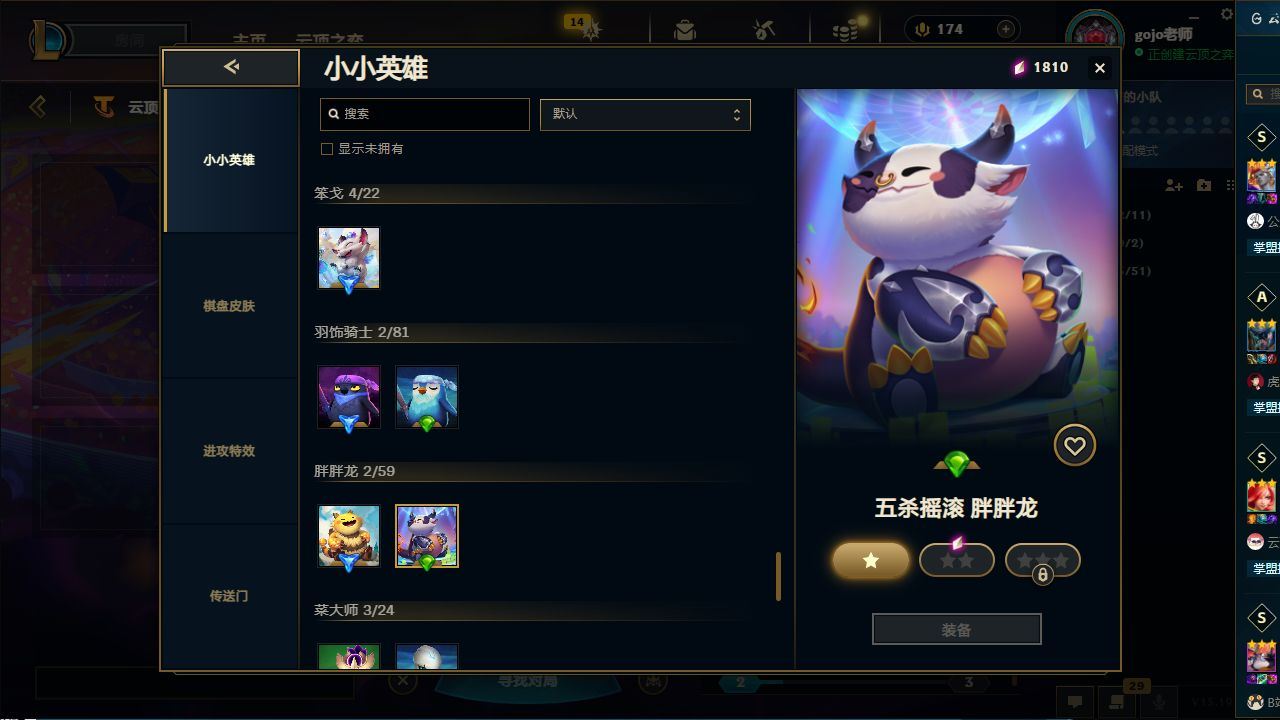Screen dimensions: 1280x720
Task: Click the back arrow button at top-left
Action: coord(231,67)
